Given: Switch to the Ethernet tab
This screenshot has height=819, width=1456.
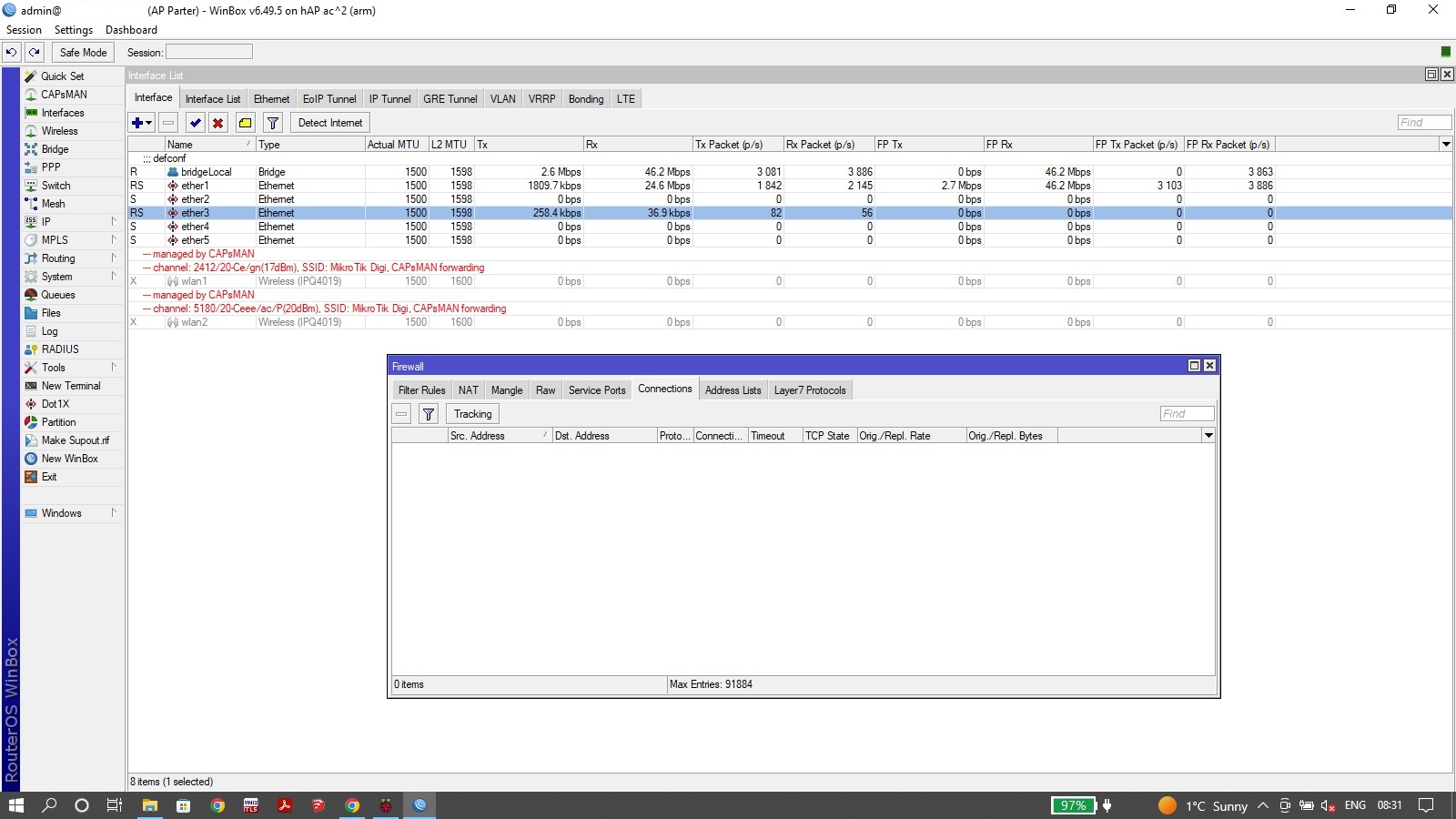Looking at the screenshot, I should tap(271, 99).
